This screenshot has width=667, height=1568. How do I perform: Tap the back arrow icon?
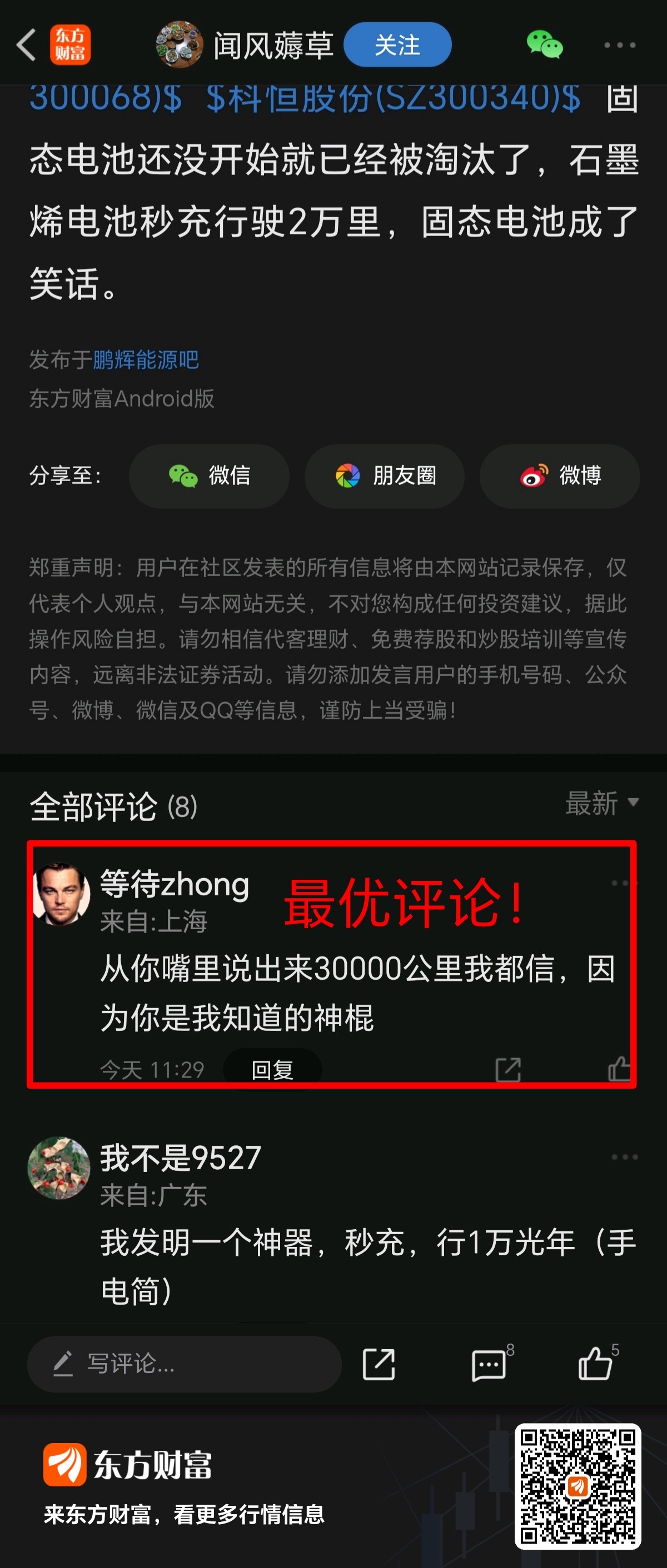point(26,45)
